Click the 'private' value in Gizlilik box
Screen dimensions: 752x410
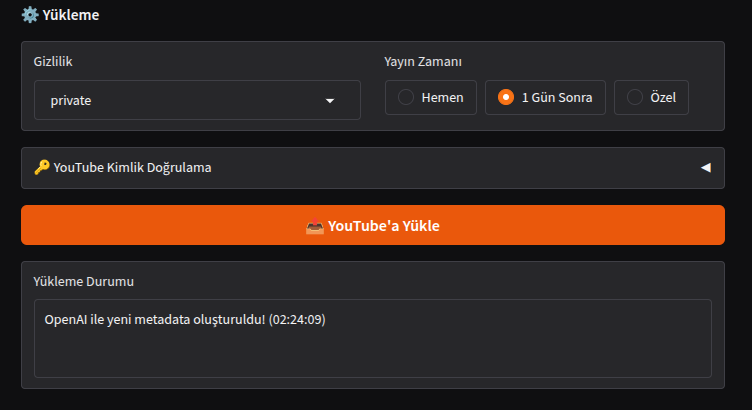(x=72, y=100)
